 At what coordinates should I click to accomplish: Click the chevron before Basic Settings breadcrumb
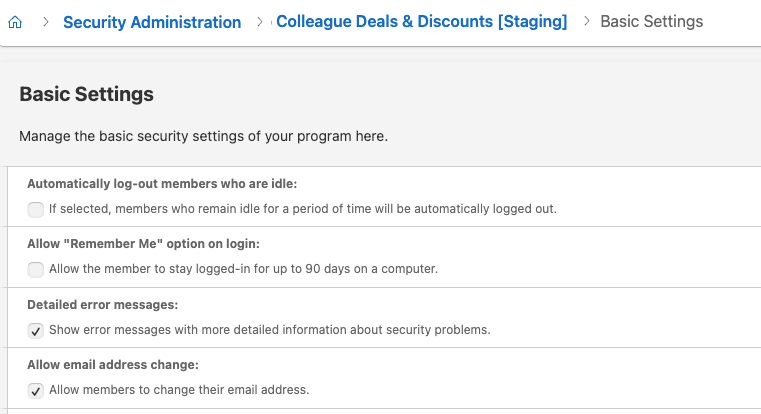(587, 21)
